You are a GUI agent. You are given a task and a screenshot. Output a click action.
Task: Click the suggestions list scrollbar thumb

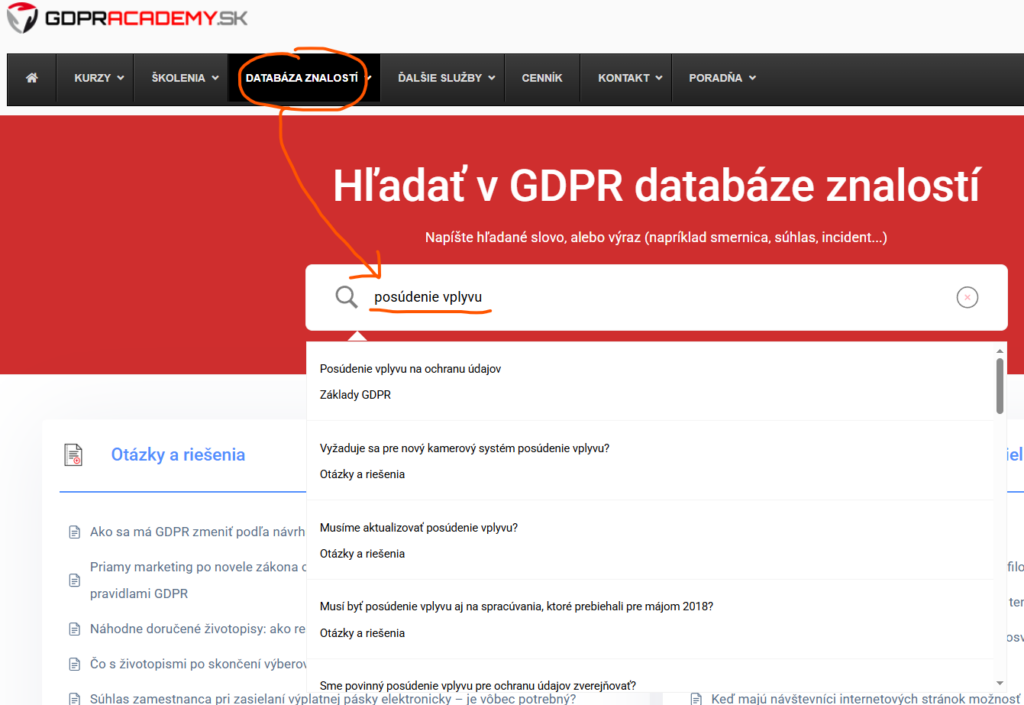999,385
